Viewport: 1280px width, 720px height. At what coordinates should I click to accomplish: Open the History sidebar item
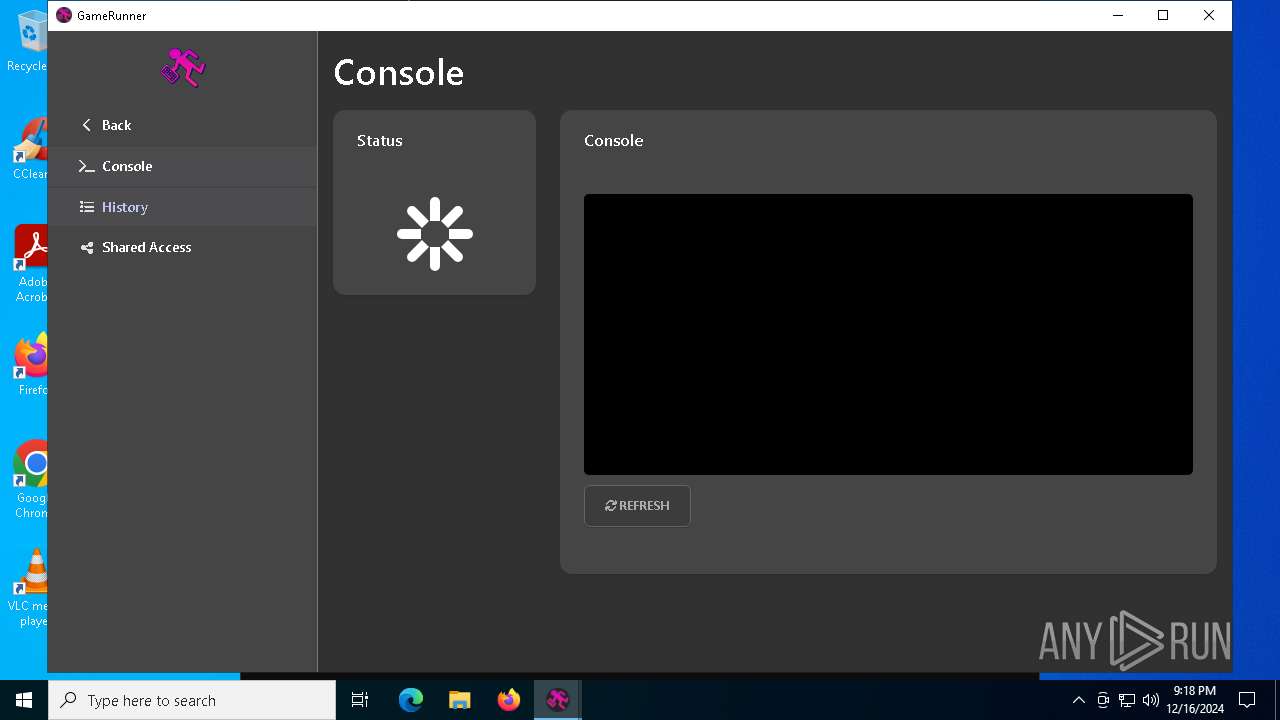[x=183, y=207]
